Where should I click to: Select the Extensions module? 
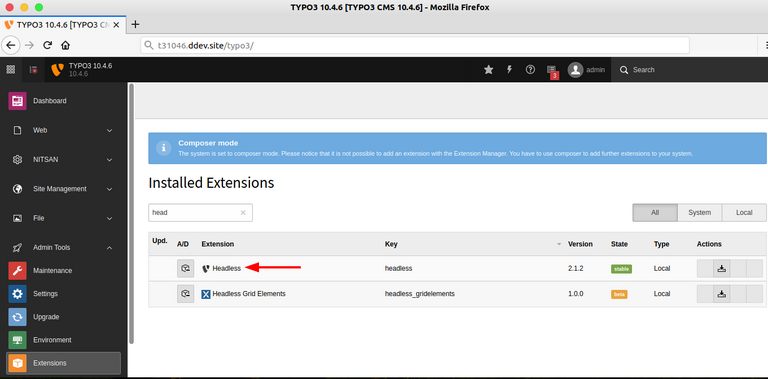64,363
